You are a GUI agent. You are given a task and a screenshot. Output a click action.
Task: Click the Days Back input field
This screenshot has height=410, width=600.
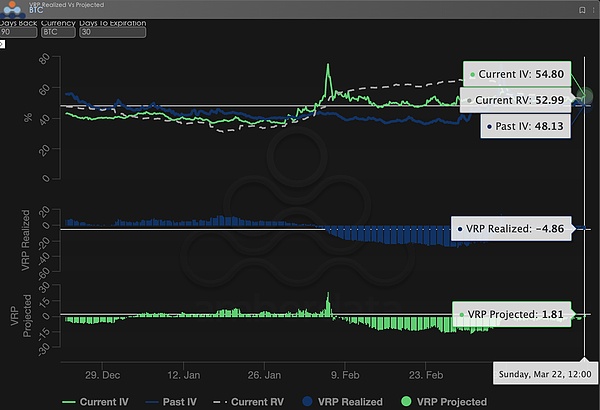(19, 31)
